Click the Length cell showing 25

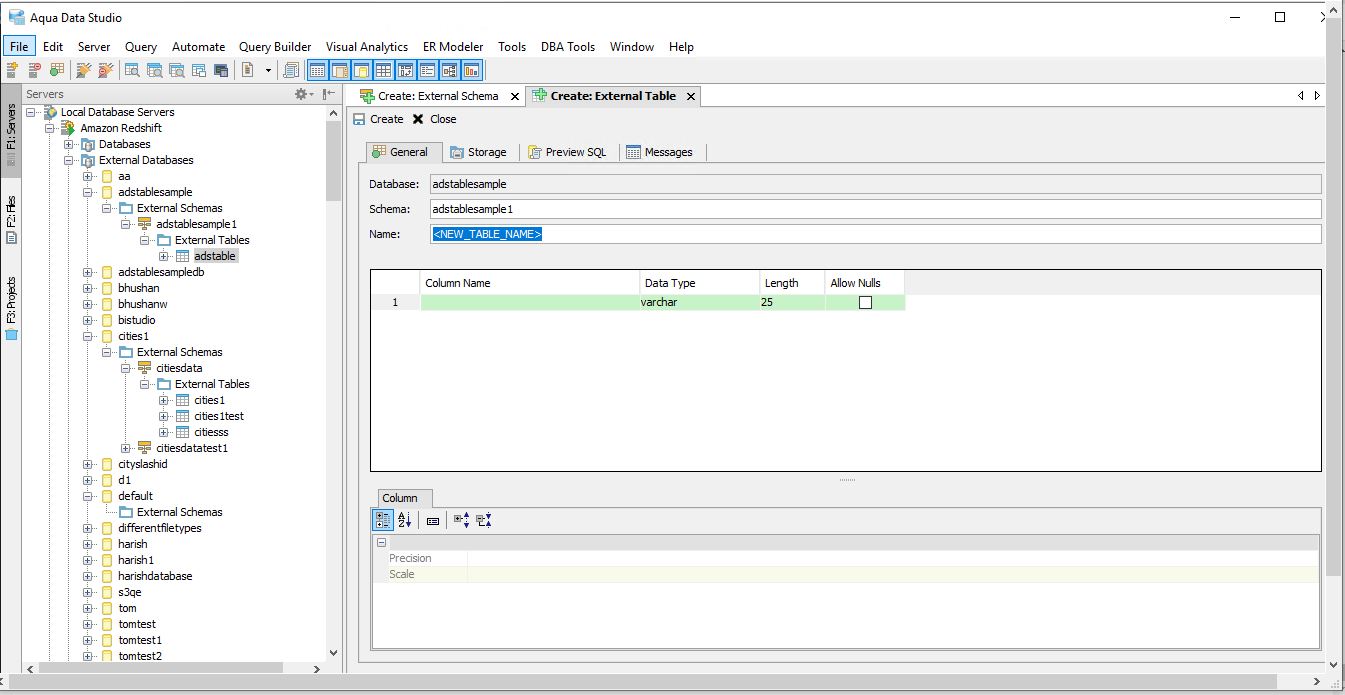click(791, 302)
